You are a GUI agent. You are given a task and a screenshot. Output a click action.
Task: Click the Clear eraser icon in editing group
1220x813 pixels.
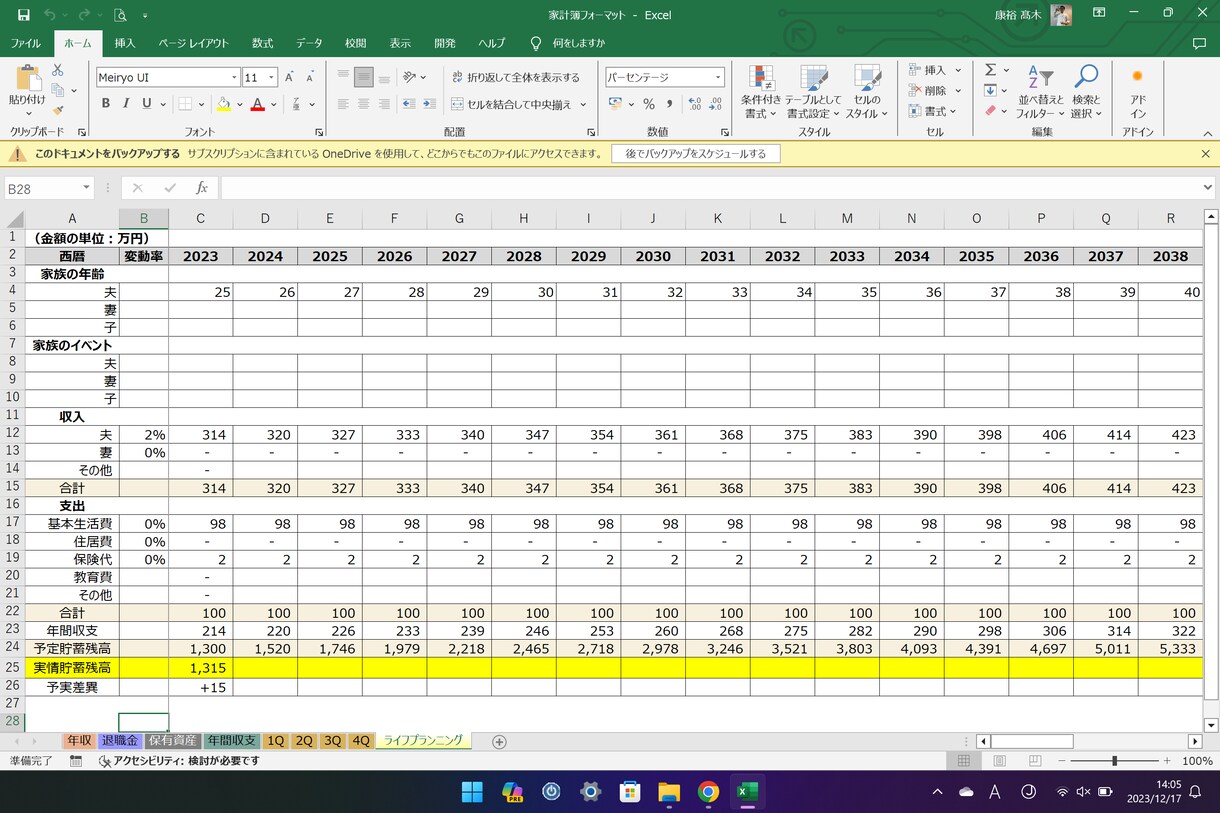pyautogui.click(x=990, y=111)
